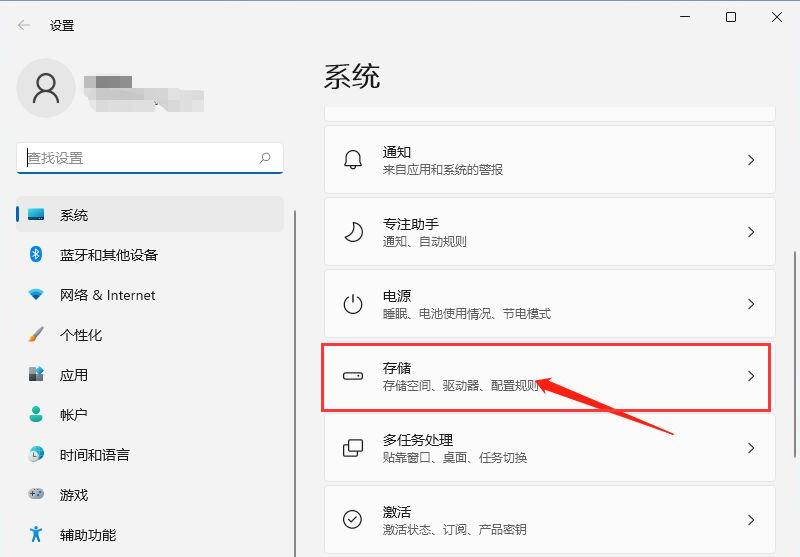
Task: Click the 时间和语言 globe clock icon
Action: pyautogui.click(x=36, y=454)
